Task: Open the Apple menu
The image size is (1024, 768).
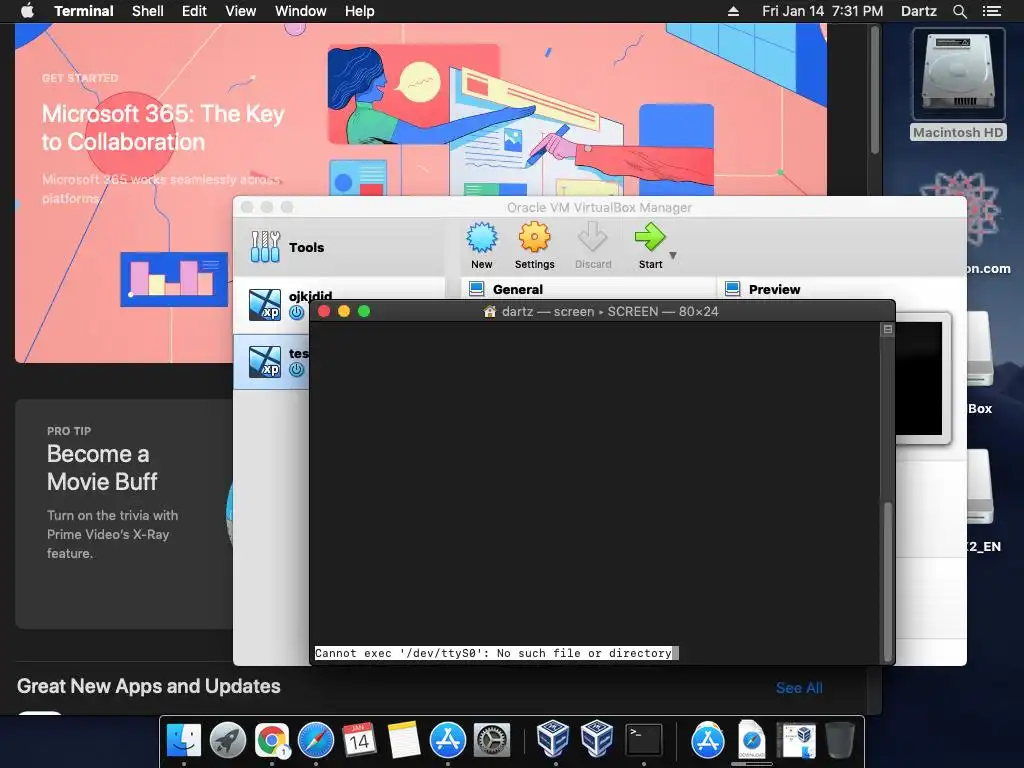Action: tap(27, 11)
